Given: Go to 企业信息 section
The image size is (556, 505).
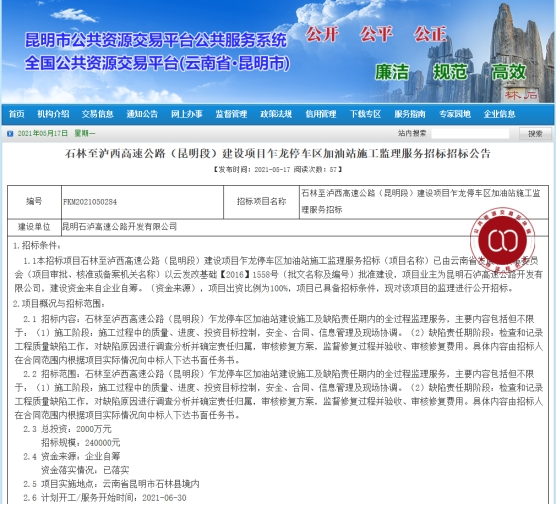Looking at the screenshot, I should pyautogui.click(x=500, y=114).
